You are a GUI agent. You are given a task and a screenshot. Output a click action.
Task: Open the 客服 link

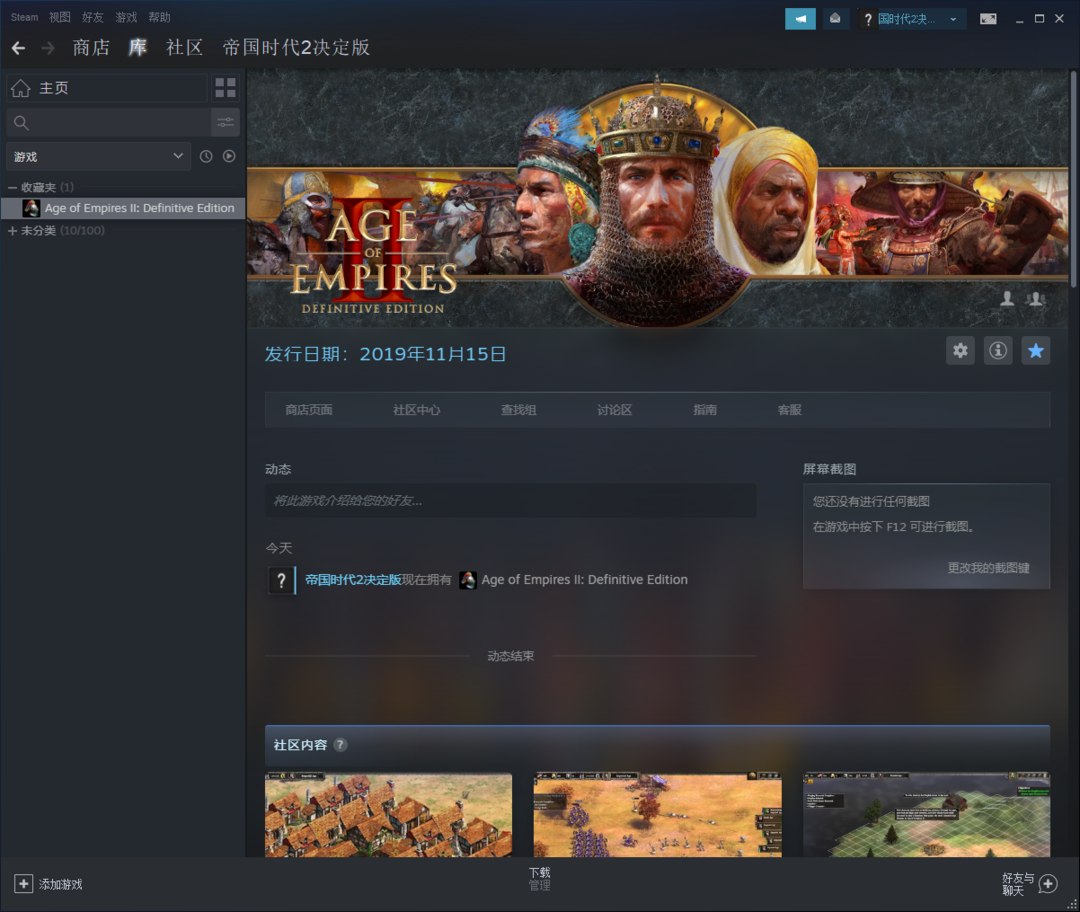[x=789, y=410]
